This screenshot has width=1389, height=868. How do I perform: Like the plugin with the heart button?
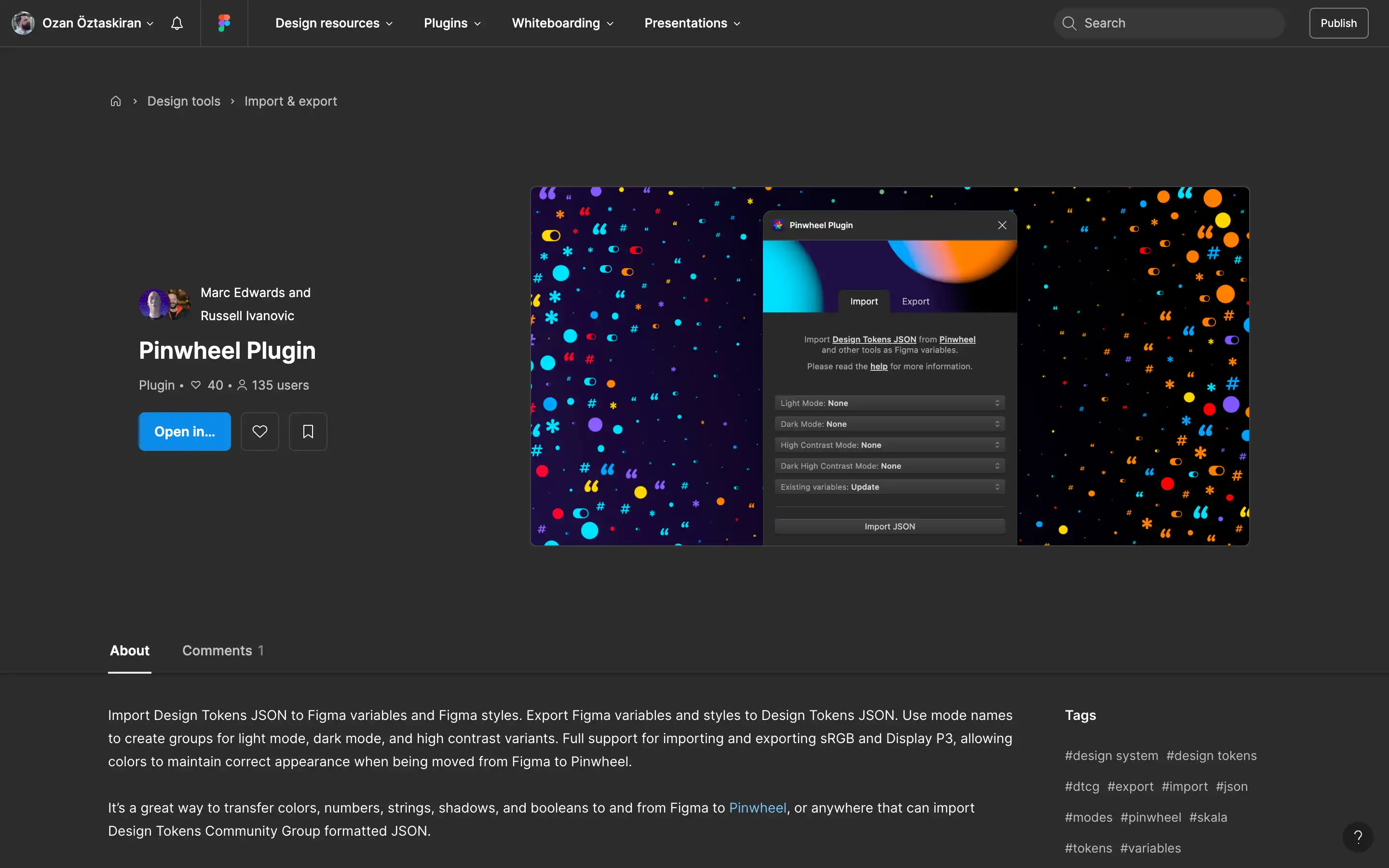pos(259,431)
